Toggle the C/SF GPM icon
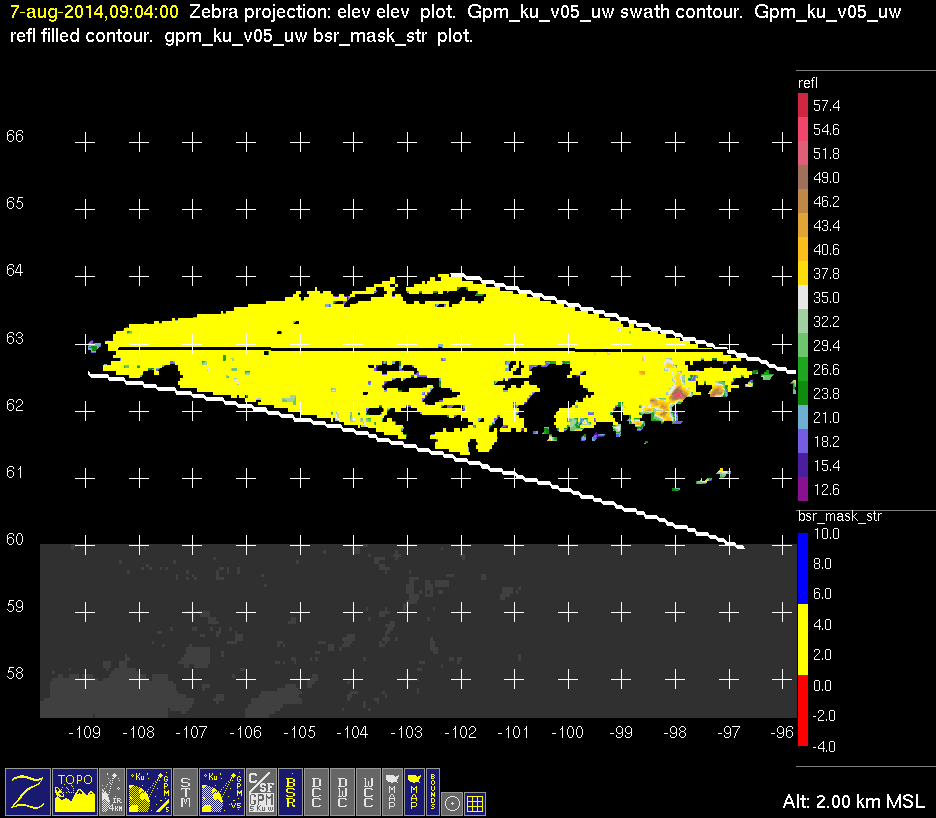This screenshot has height=818, width=936. pos(260,791)
